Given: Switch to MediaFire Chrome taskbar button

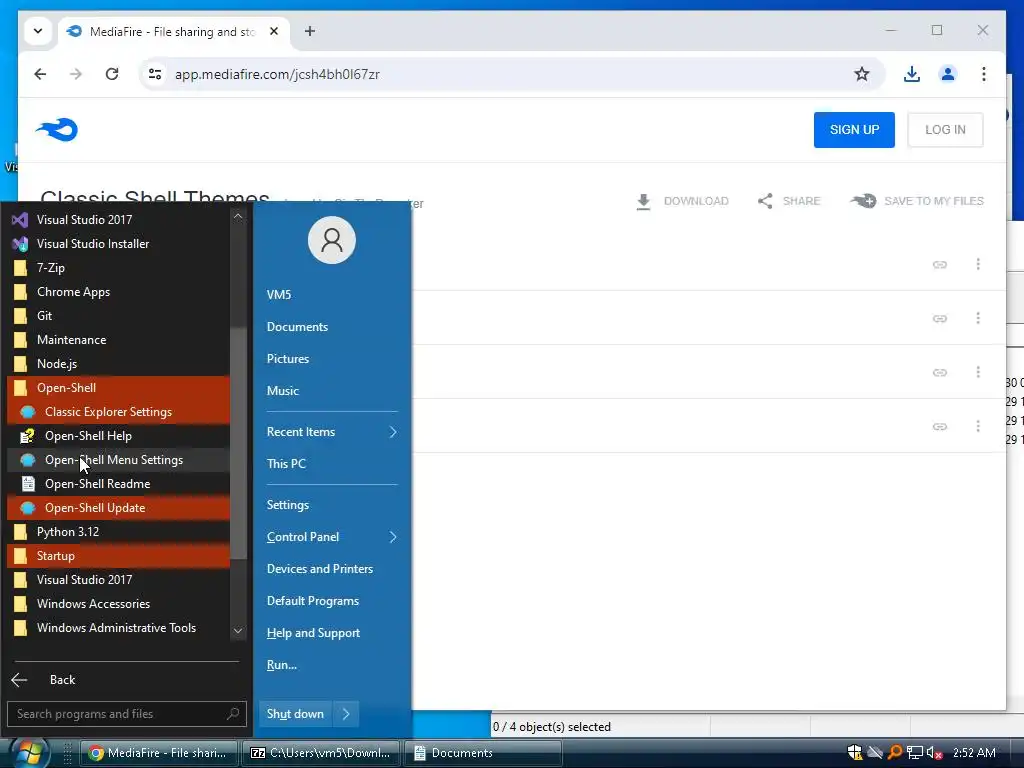Looking at the screenshot, I should point(159,753).
